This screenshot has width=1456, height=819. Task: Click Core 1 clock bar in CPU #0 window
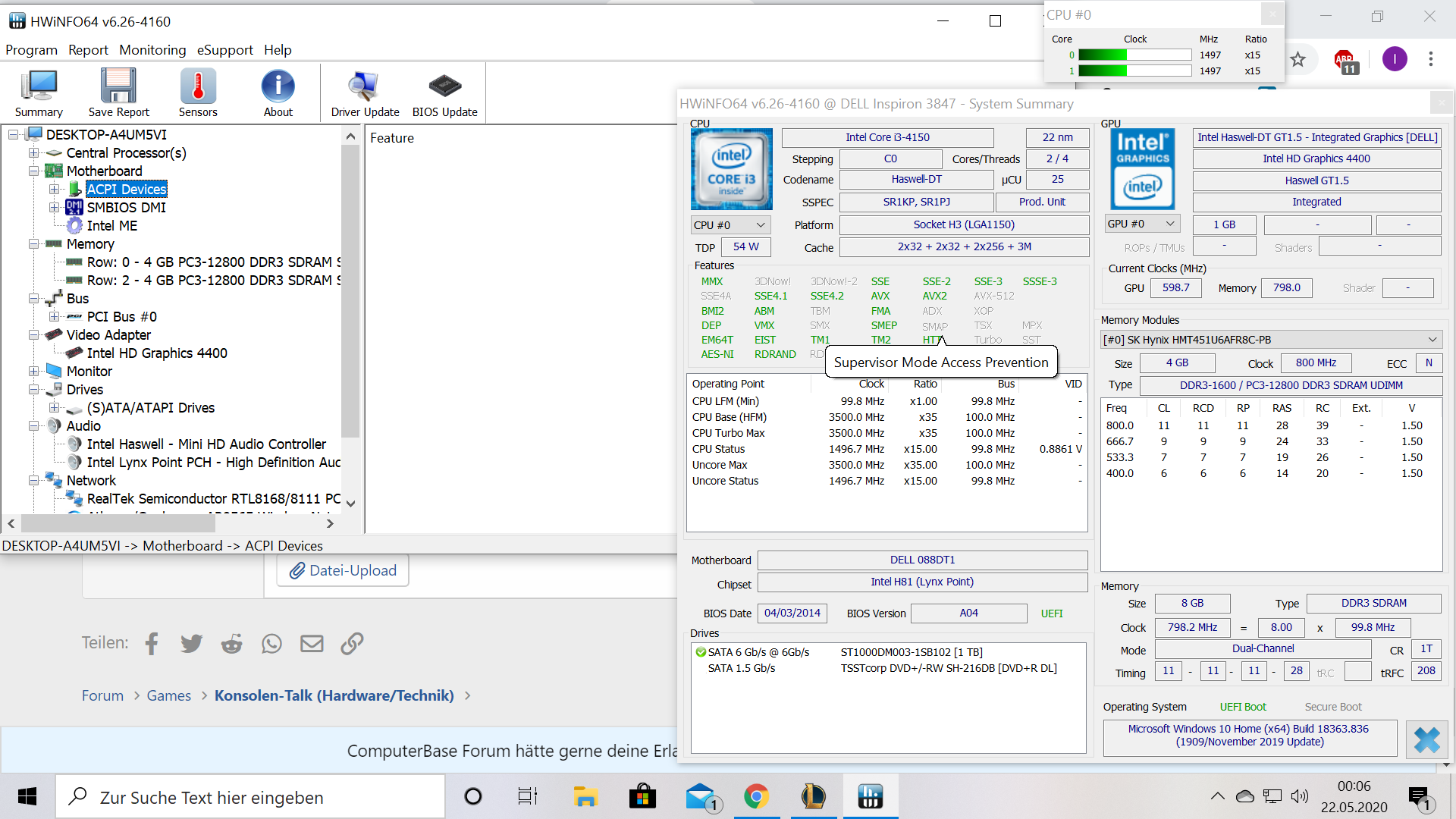(x=1134, y=71)
